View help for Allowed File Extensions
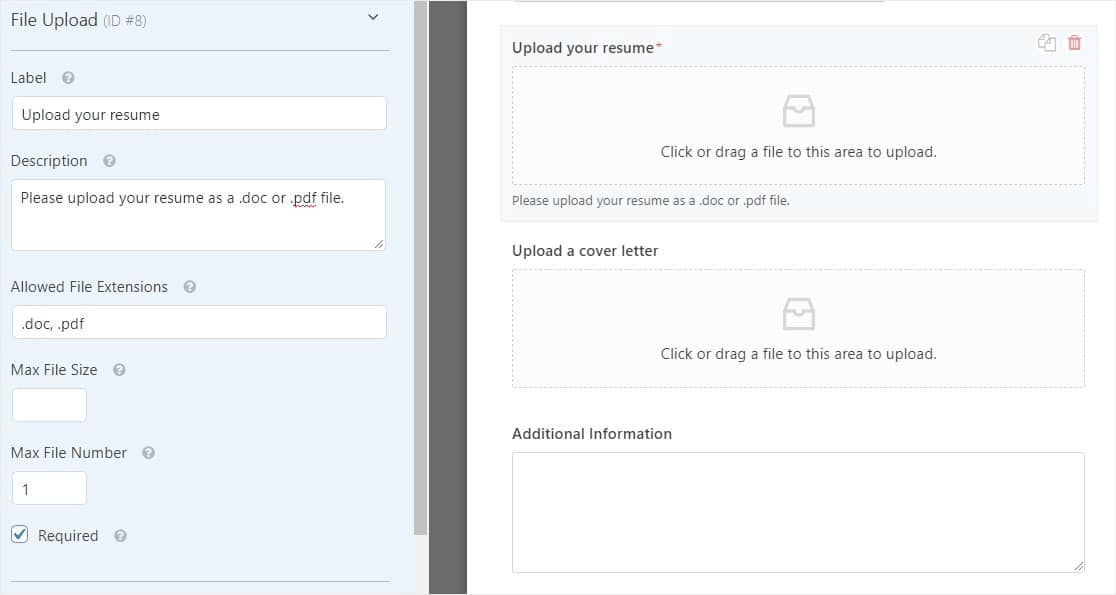 189,286
